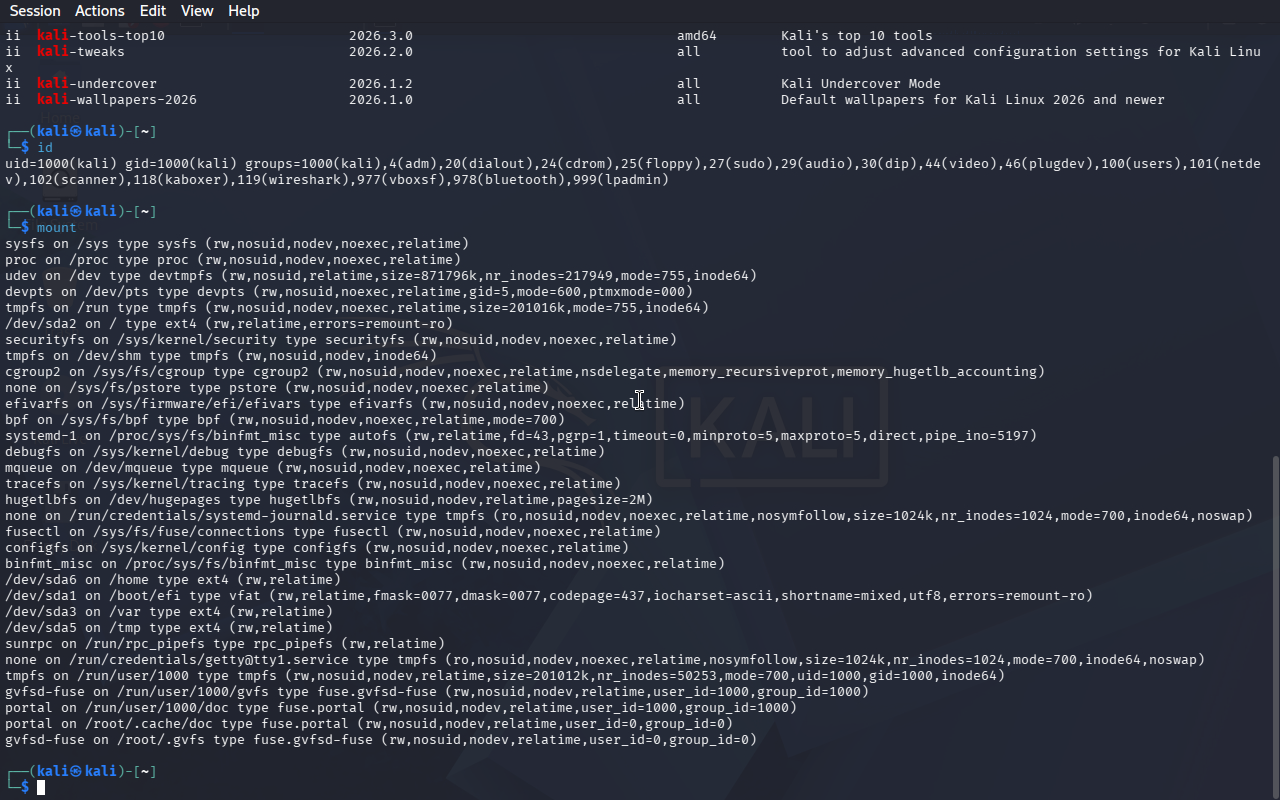Screen dimensions: 1280x800
Task: Click 'binfmt_misc on /proc/sys/fs/binfmt_misc' line
Action: click(x=365, y=564)
